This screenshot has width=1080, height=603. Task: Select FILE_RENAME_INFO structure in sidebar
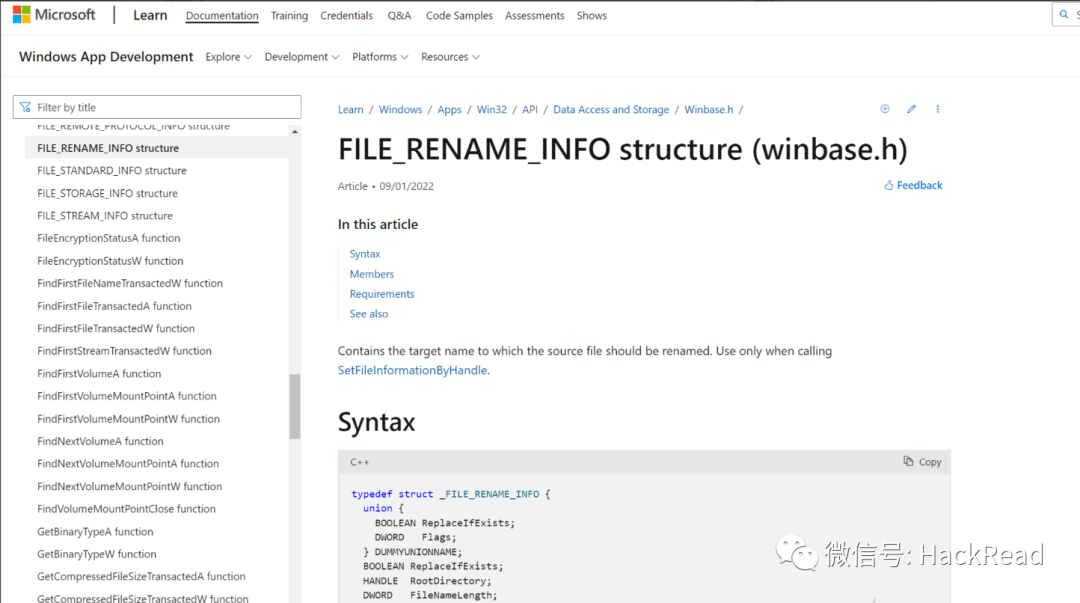click(x=157, y=147)
